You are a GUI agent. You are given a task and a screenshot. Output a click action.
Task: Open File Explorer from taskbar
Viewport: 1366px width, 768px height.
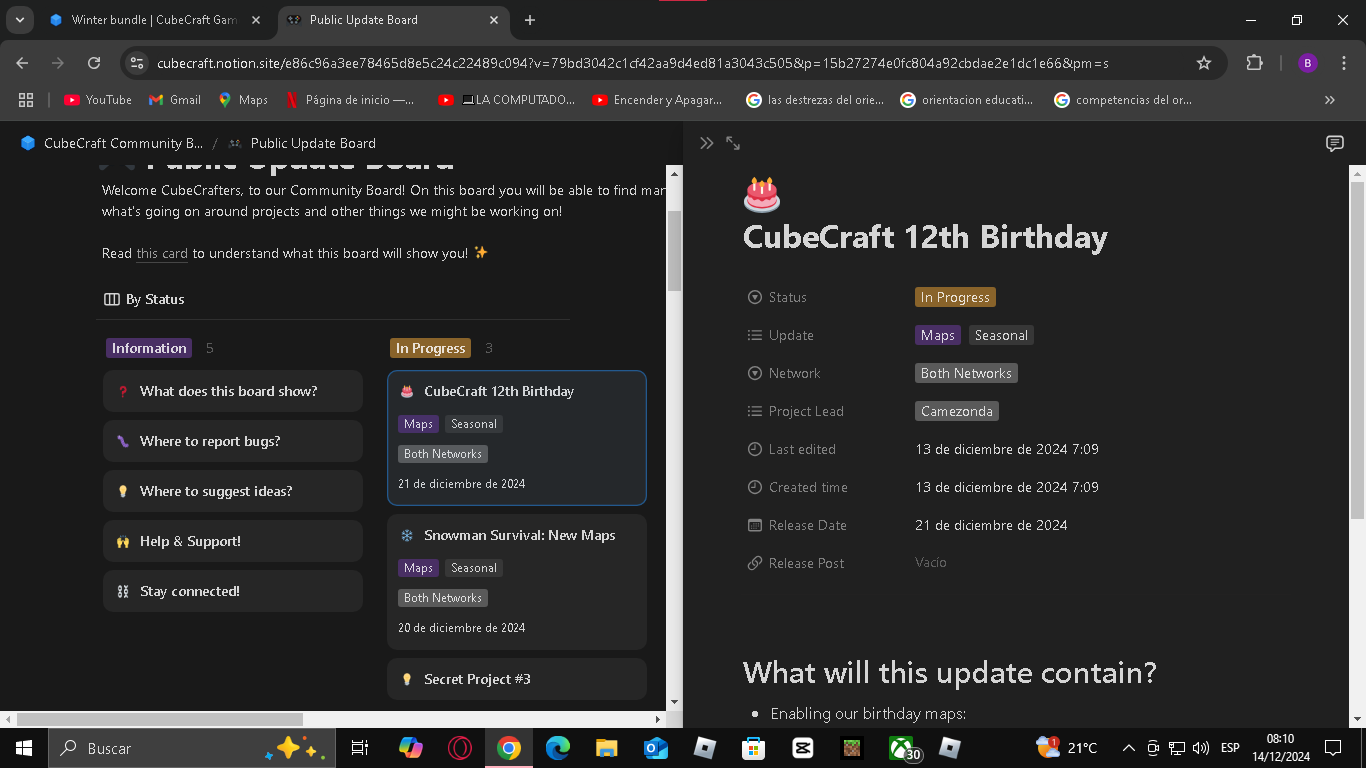pyautogui.click(x=606, y=748)
